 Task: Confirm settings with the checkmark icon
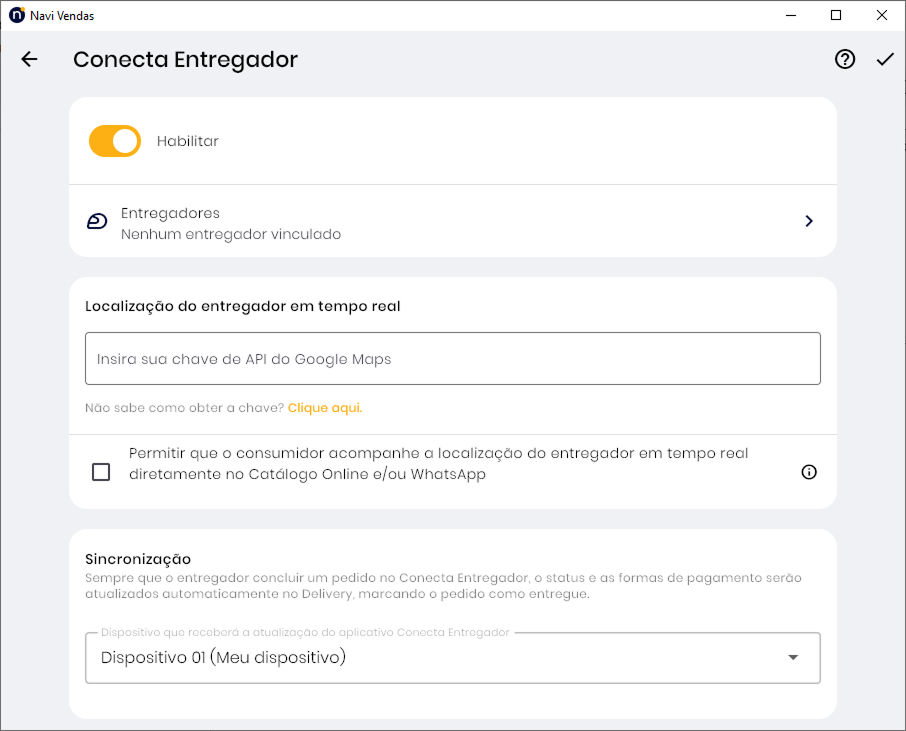tap(885, 59)
